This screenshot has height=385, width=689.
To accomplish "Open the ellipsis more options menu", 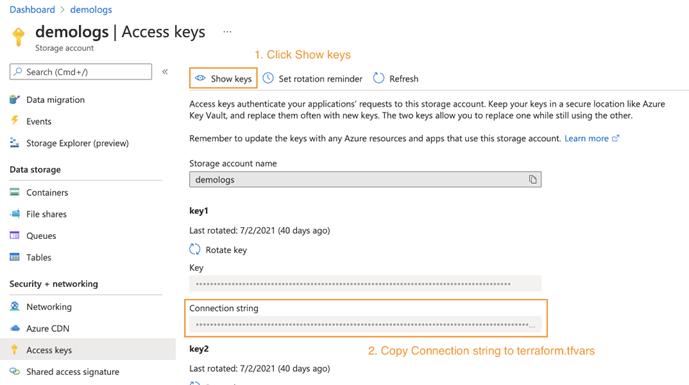I will [x=227, y=32].
